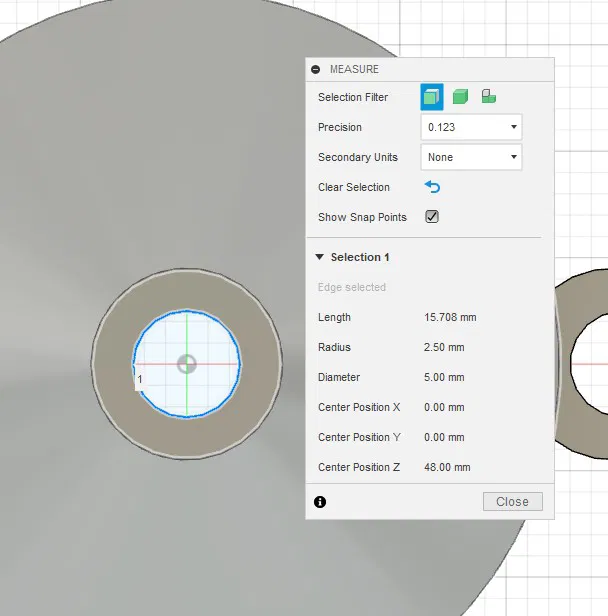This screenshot has height=616, width=608.
Task: Click the selection label 1 on the circle
Action: (x=139, y=380)
